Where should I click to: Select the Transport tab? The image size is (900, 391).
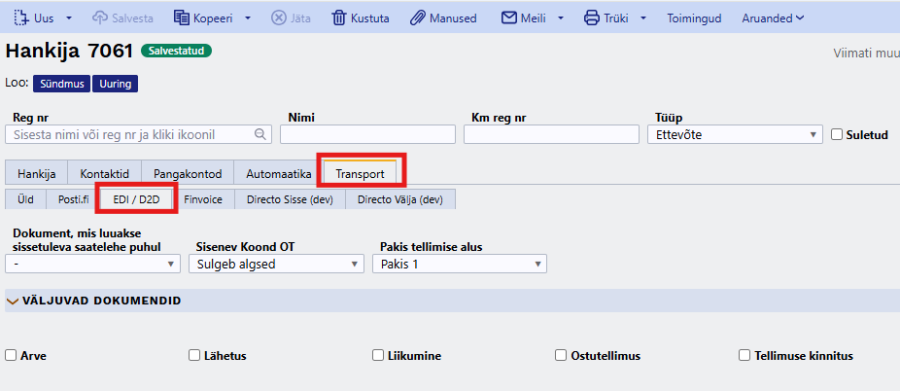(x=360, y=173)
